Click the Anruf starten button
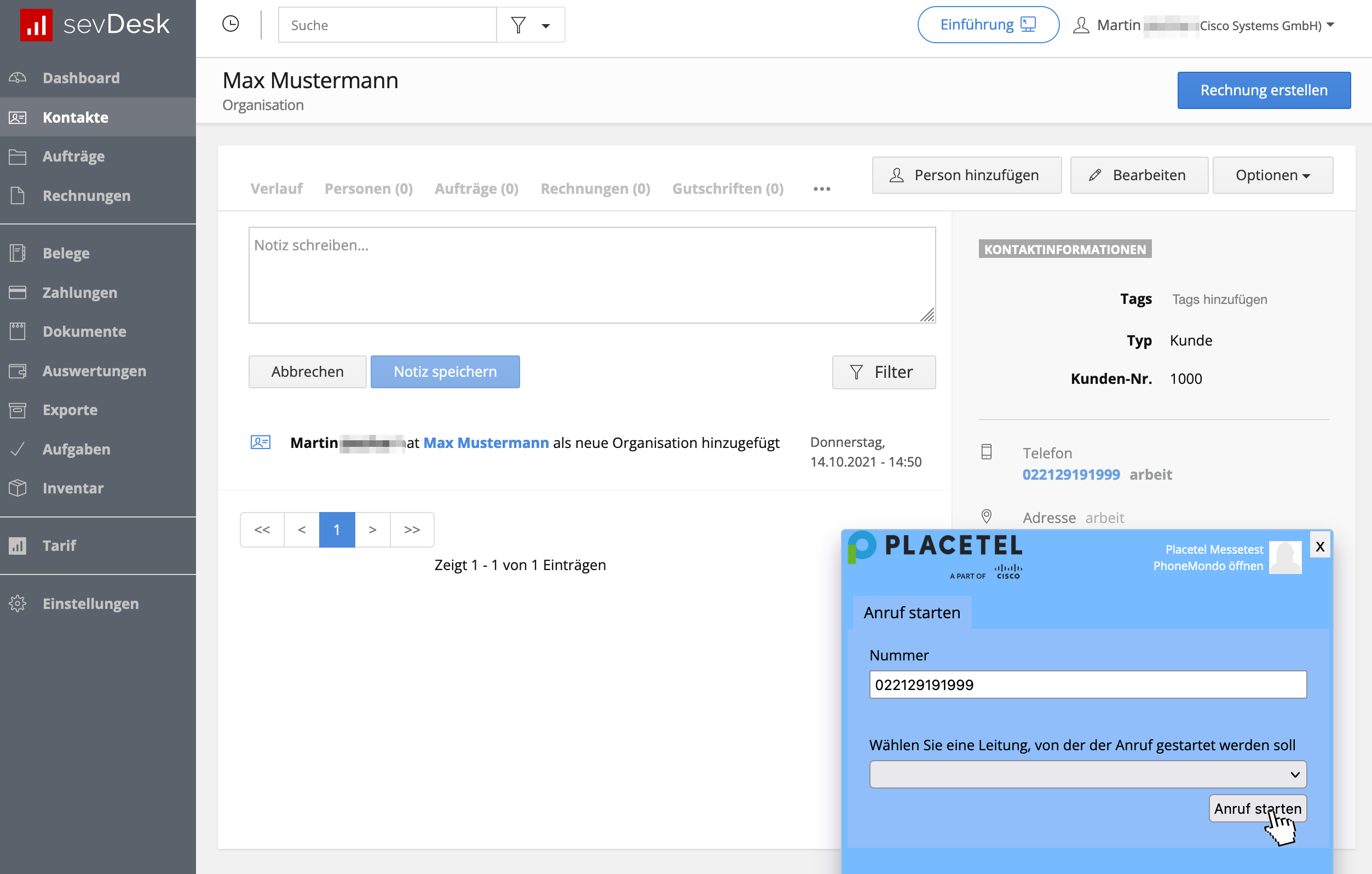The image size is (1372, 874). coord(1258,808)
